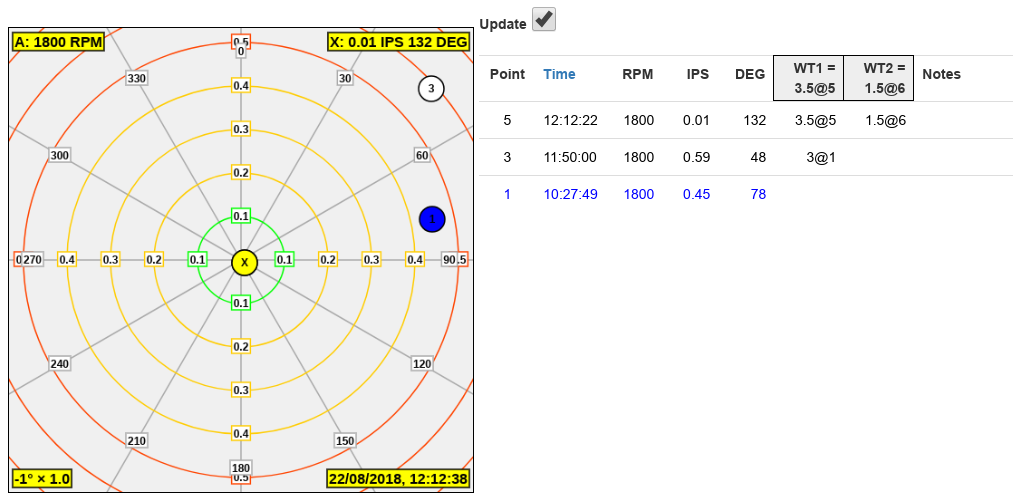This screenshot has height=498, width=1013.
Task: Open point 1 link in the table
Action: pos(507,194)
